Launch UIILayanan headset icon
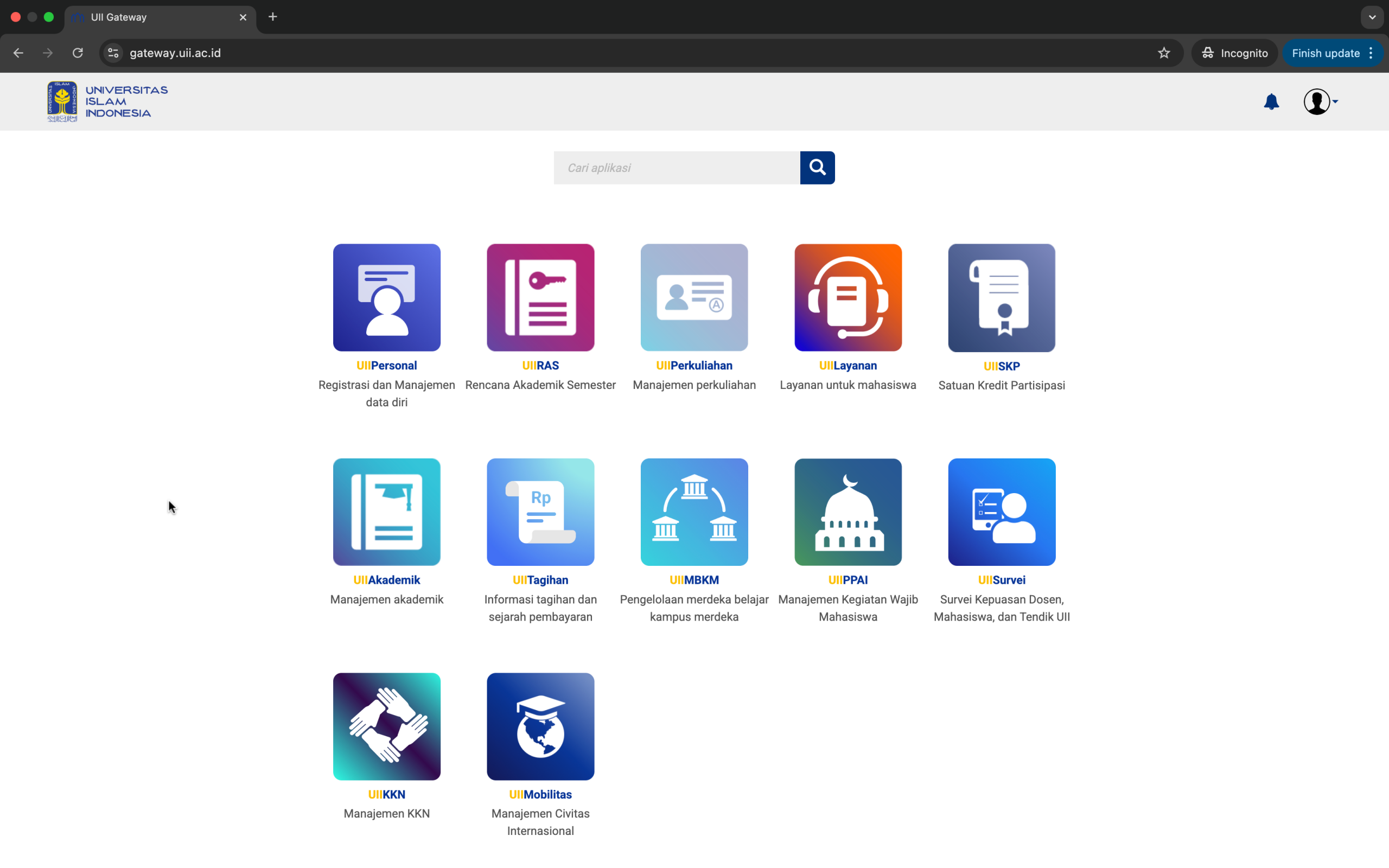 (x=848, y=297)
